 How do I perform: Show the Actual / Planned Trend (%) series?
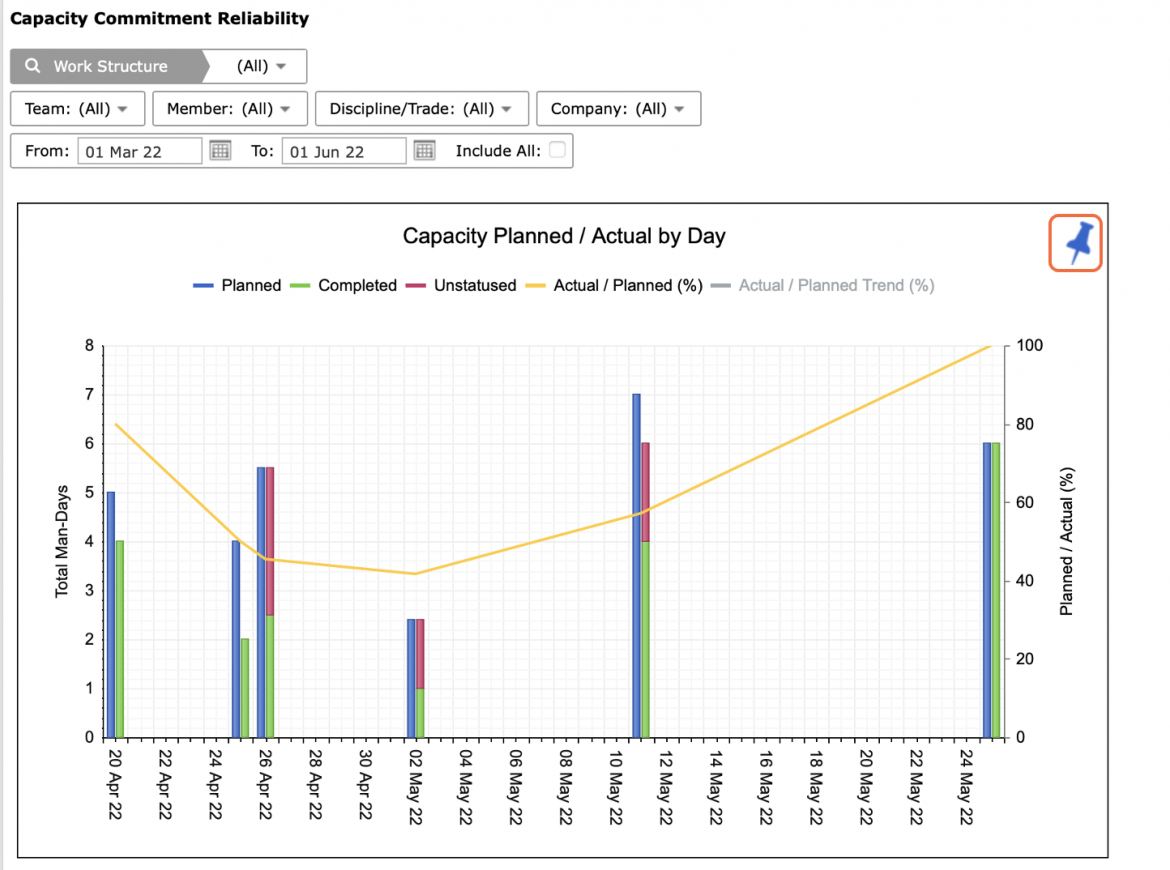click(822, 286)
